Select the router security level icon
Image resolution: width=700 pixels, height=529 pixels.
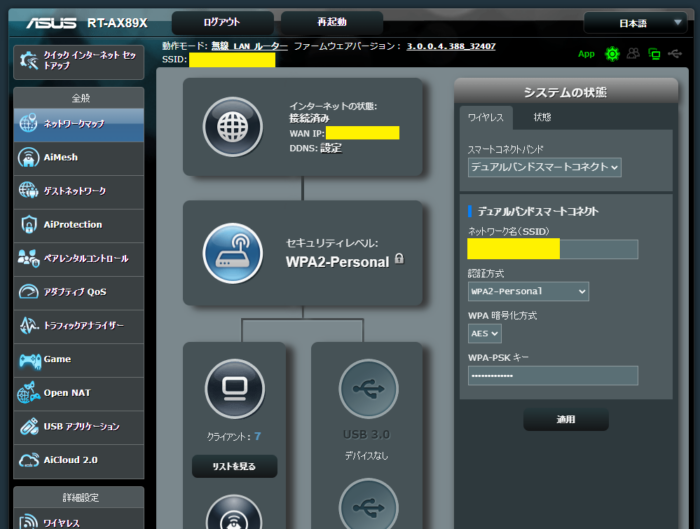(233, 253)
